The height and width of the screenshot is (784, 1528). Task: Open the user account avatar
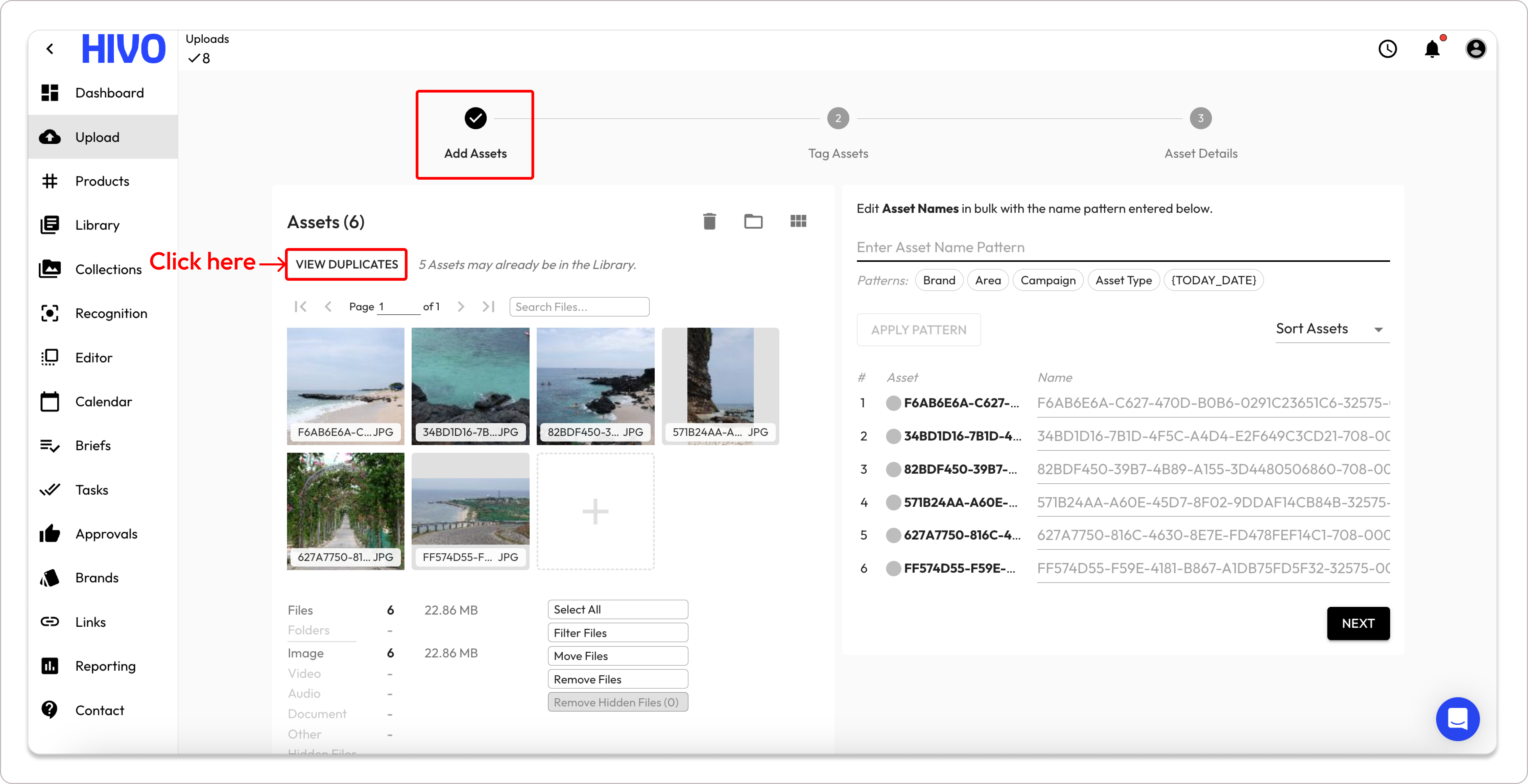pos(1476,49)
